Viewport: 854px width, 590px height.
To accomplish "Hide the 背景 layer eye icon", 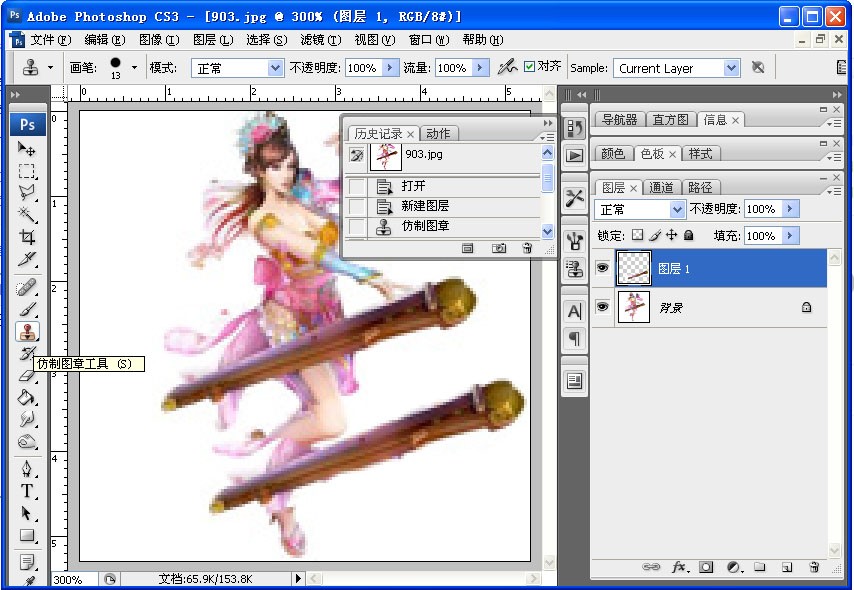I will click(x=602, y=307).
